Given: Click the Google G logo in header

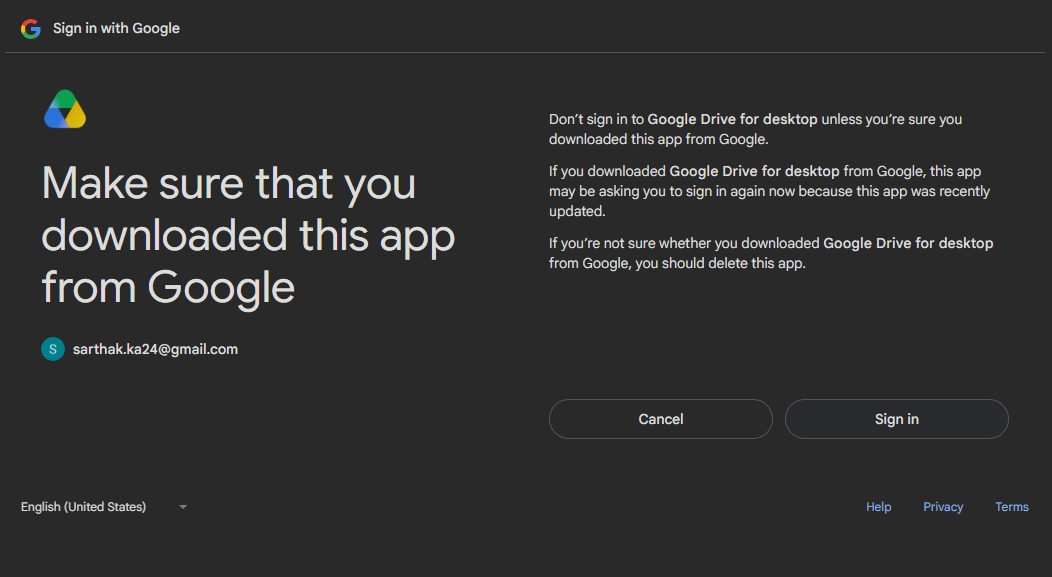Looking at the screenshot, I should pyautogui.click(x=31, y=28).
